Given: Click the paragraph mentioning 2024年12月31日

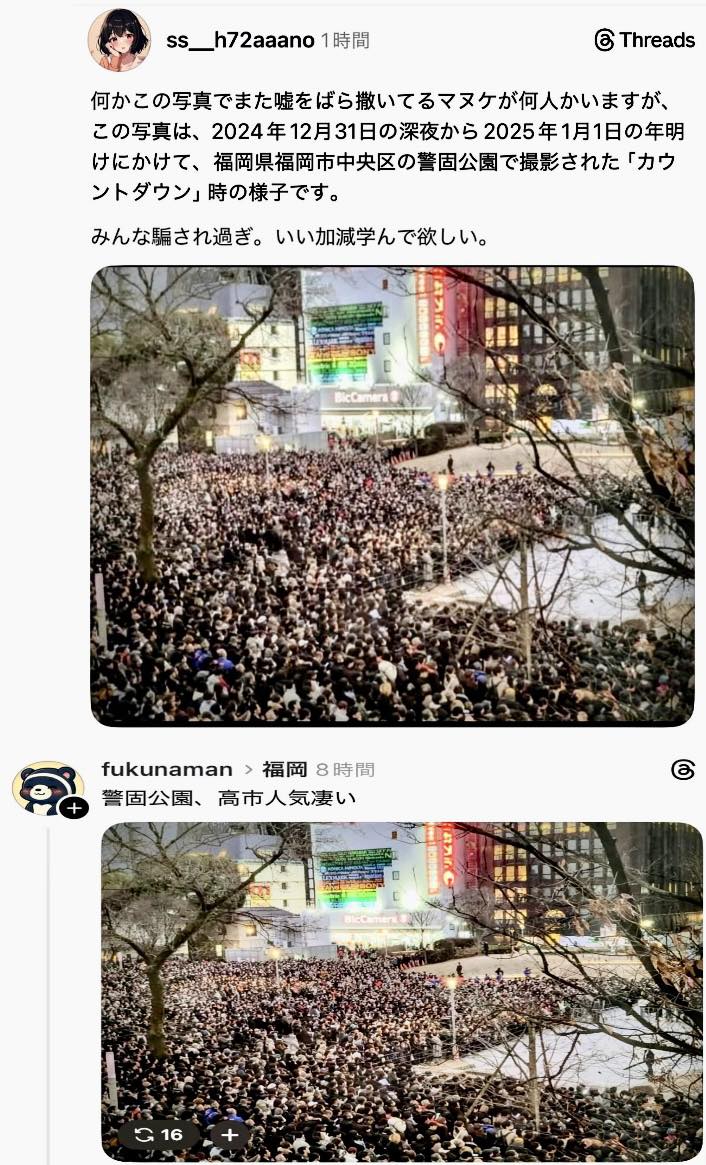Looking at the screenshot, I should click(387, 146).
